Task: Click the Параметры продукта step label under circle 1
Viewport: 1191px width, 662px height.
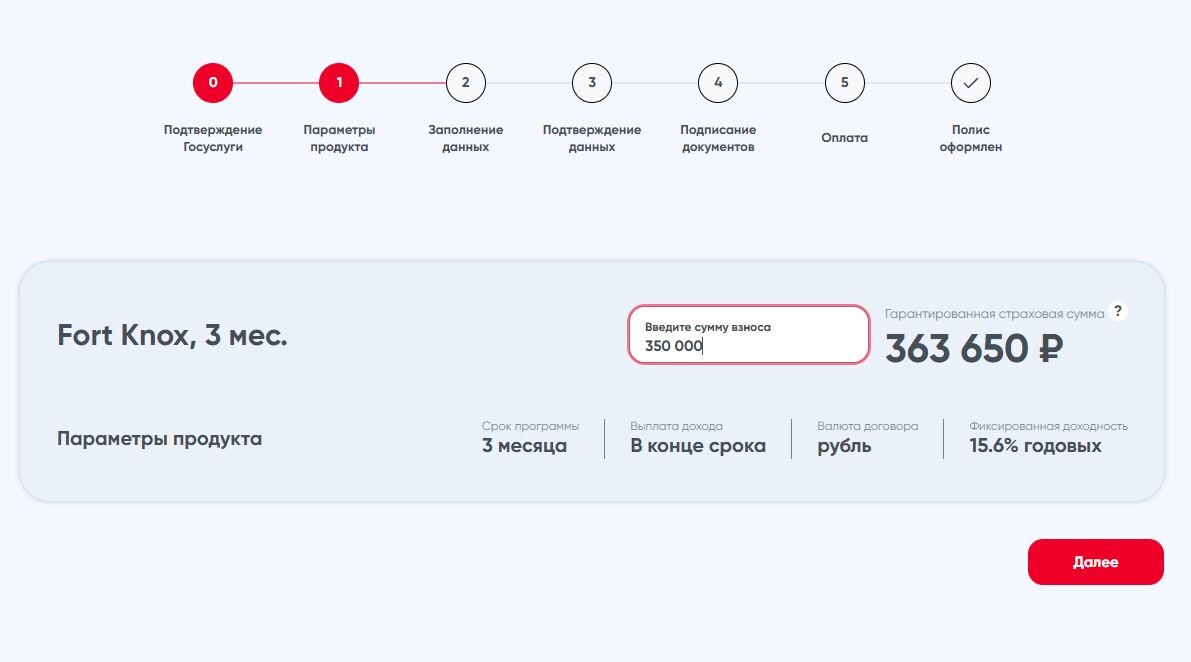Action: 339,138
